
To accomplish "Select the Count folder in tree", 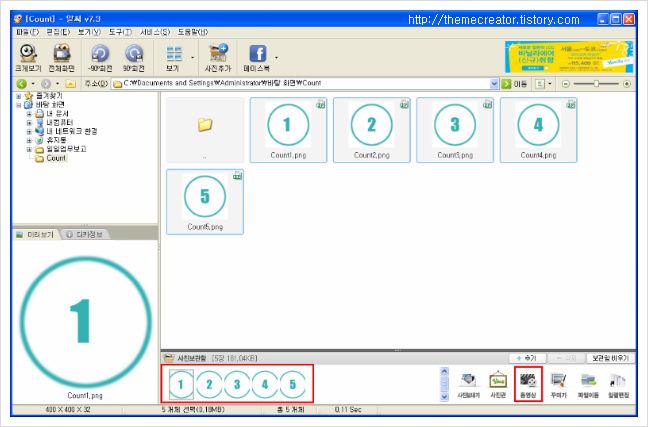I will point(56,158).
